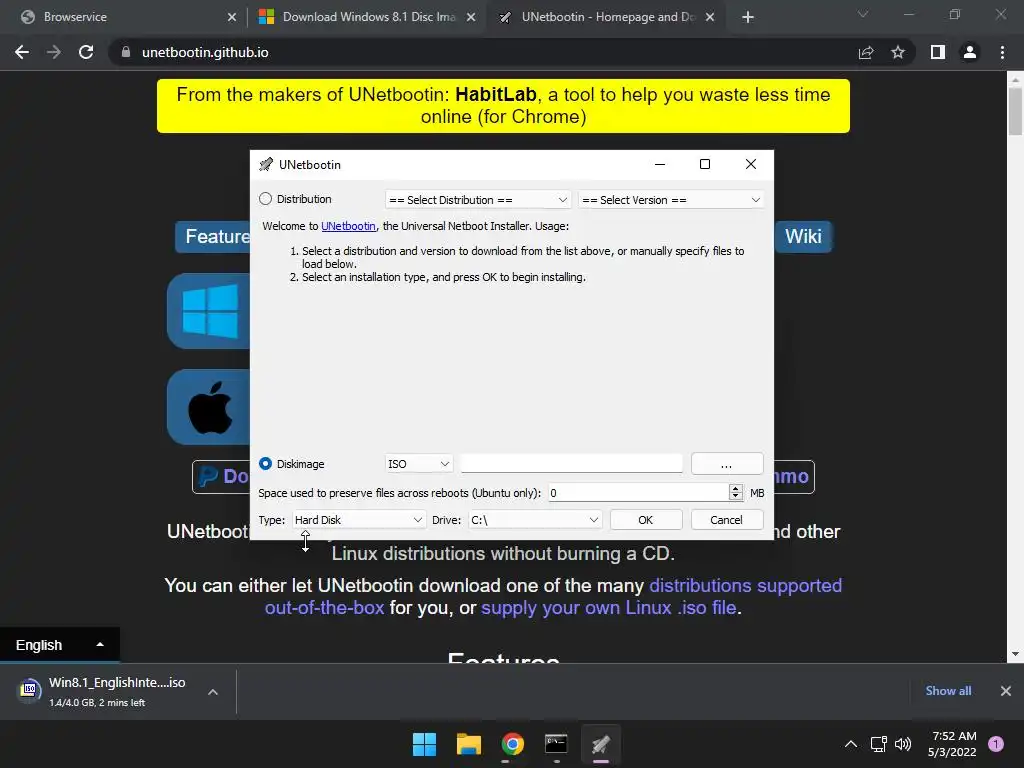The height and width of the screenshot is (768, 1024).
Task: Expand the English language selector
Action: pyautogui.click(x=59, y=645)
